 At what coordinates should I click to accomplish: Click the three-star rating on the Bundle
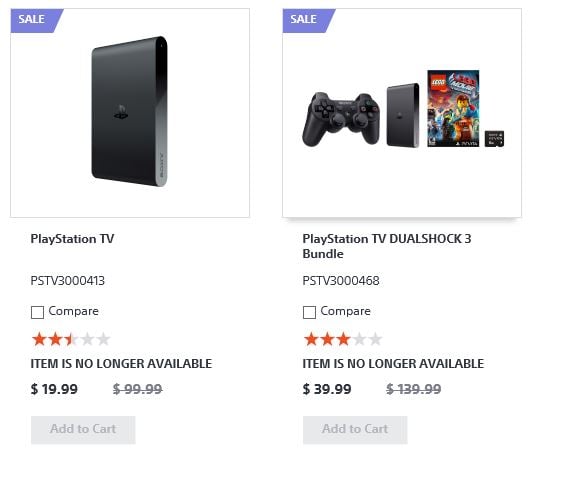343,339
